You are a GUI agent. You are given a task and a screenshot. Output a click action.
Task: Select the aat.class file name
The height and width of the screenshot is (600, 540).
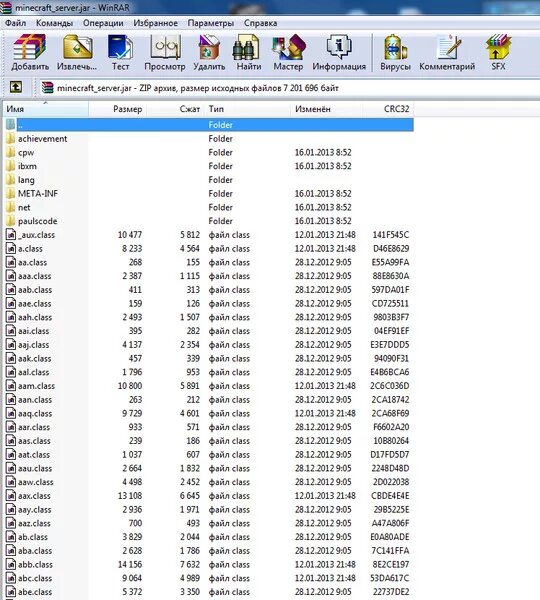[34, 455]
